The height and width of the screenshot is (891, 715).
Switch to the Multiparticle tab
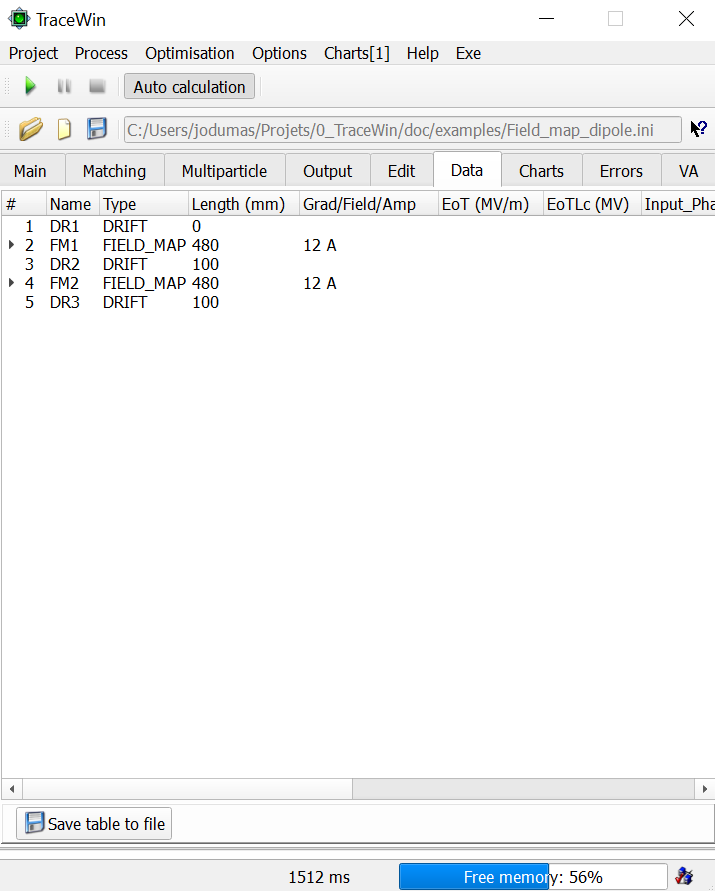point(225,171)
